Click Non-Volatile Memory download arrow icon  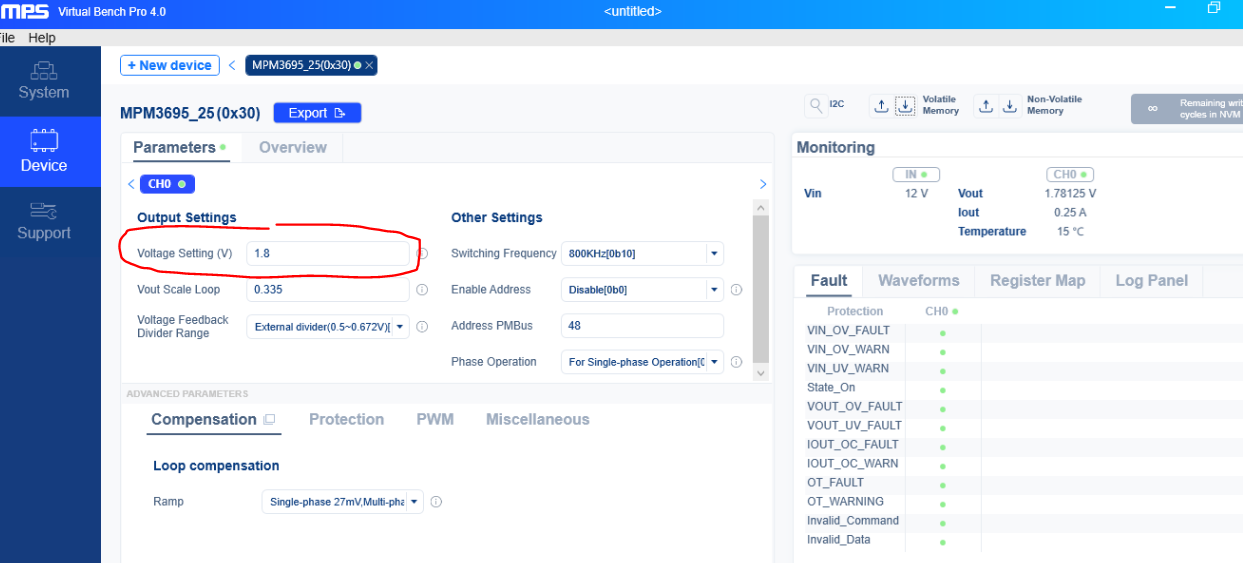(1010, 105)
